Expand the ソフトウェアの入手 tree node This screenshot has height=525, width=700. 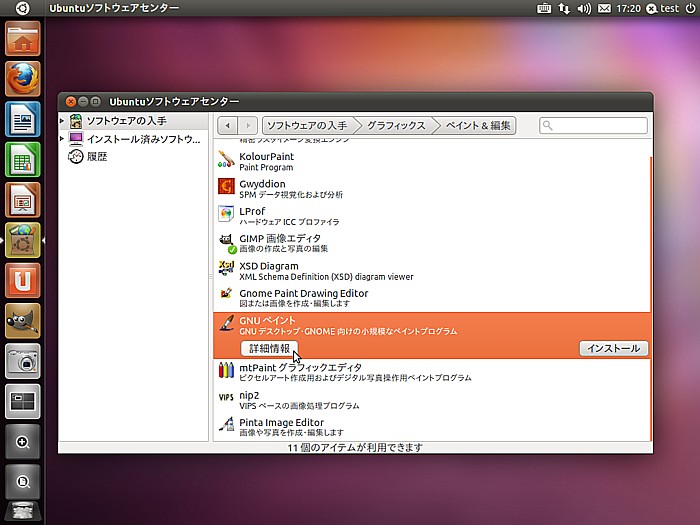(x=62, y=121)
